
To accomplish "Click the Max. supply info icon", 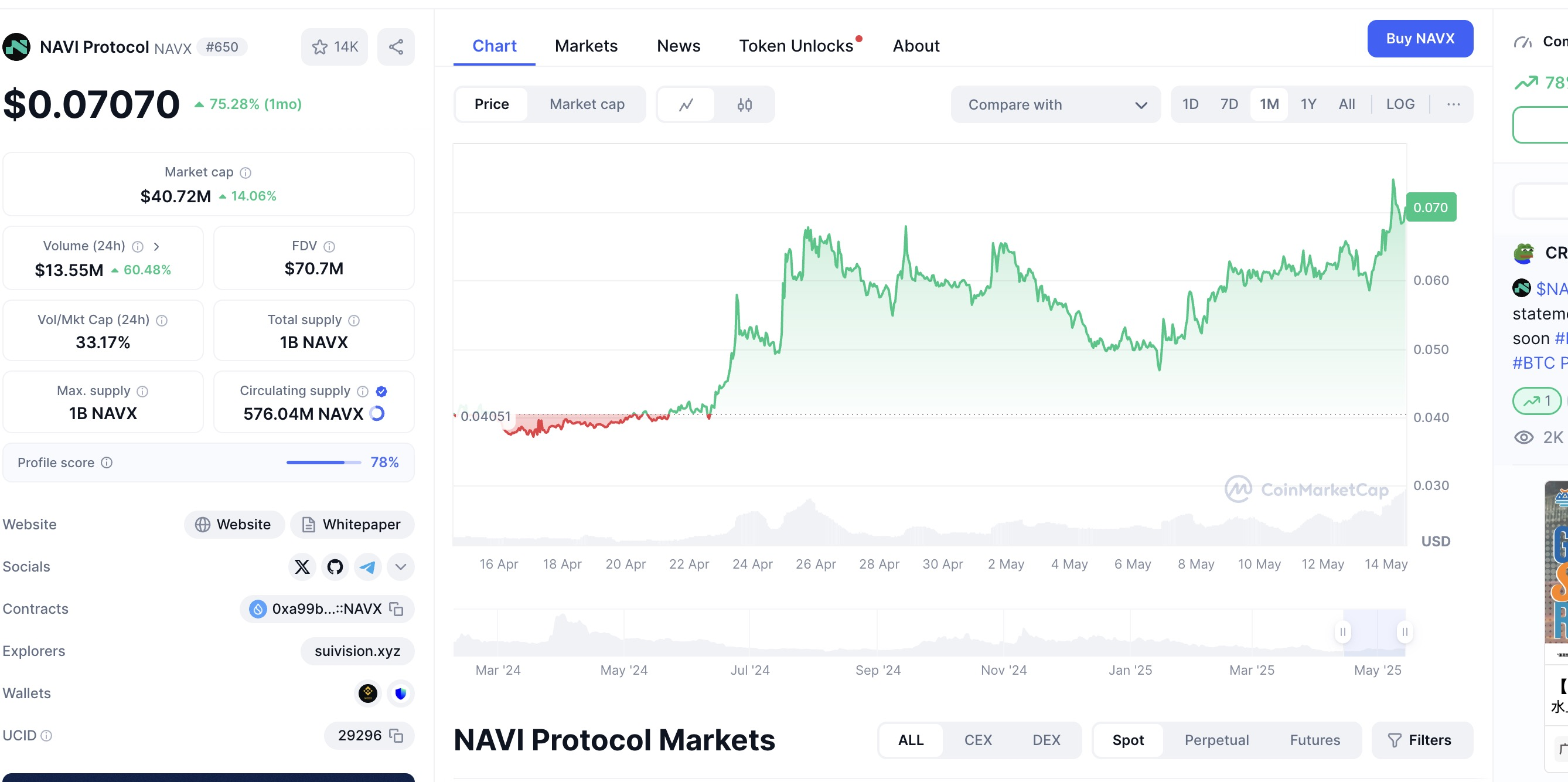I will (x=142, y=391).
